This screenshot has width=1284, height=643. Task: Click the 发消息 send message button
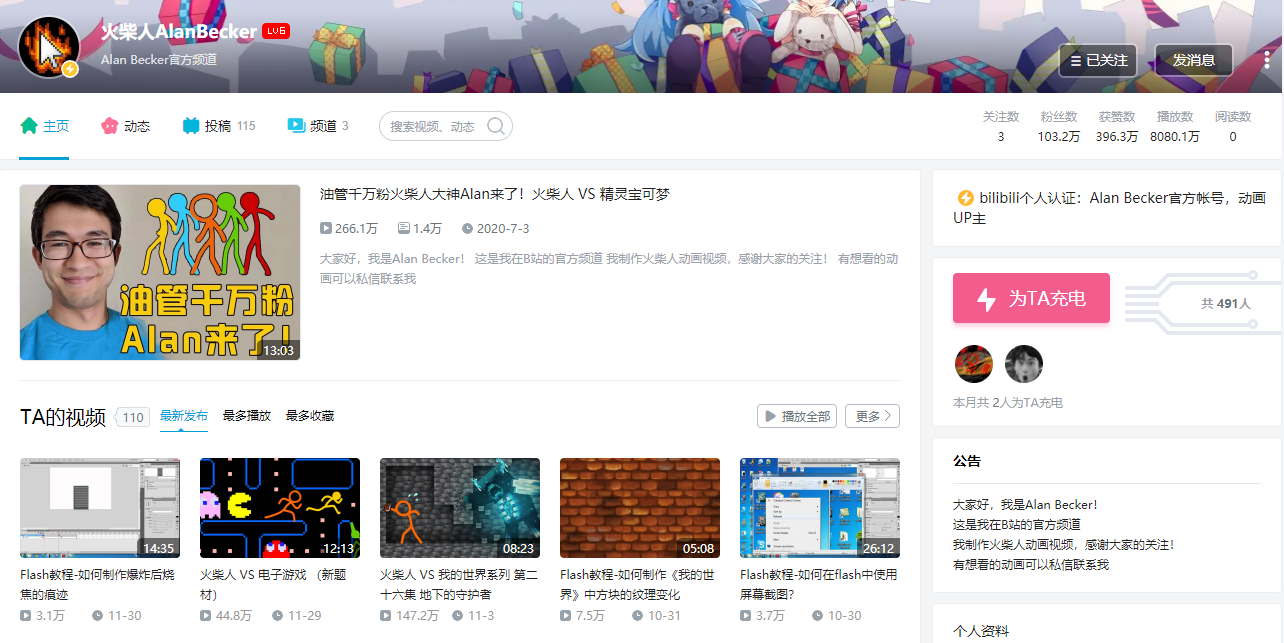1194,60
